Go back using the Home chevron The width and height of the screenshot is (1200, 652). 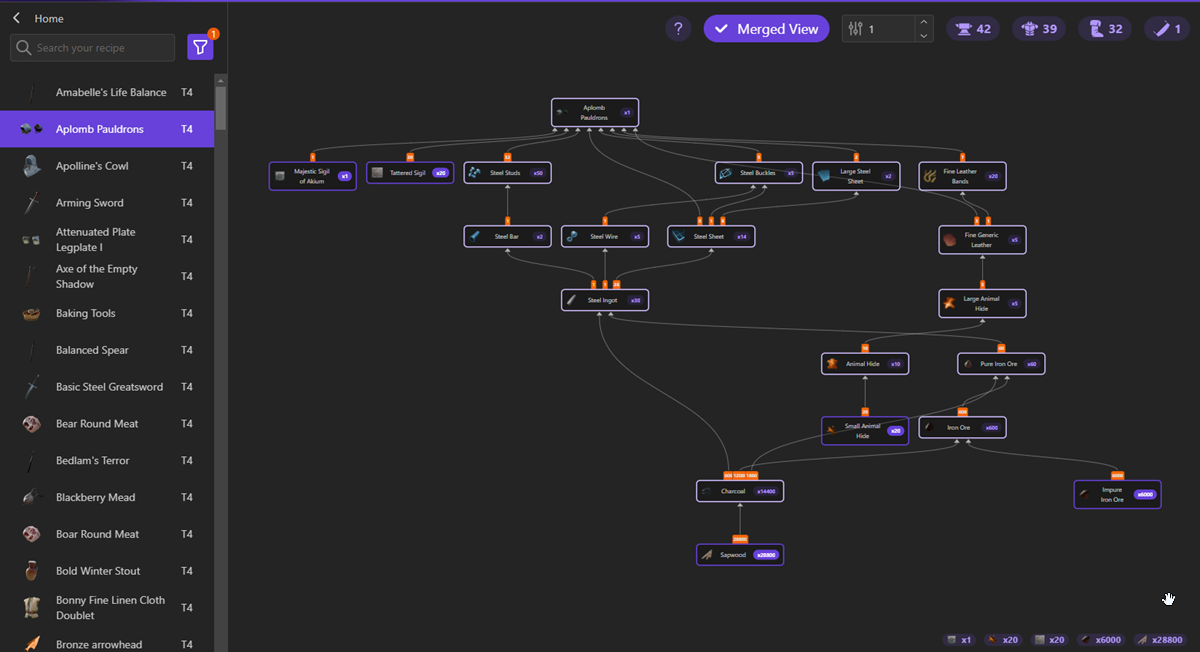coord(17,18)
